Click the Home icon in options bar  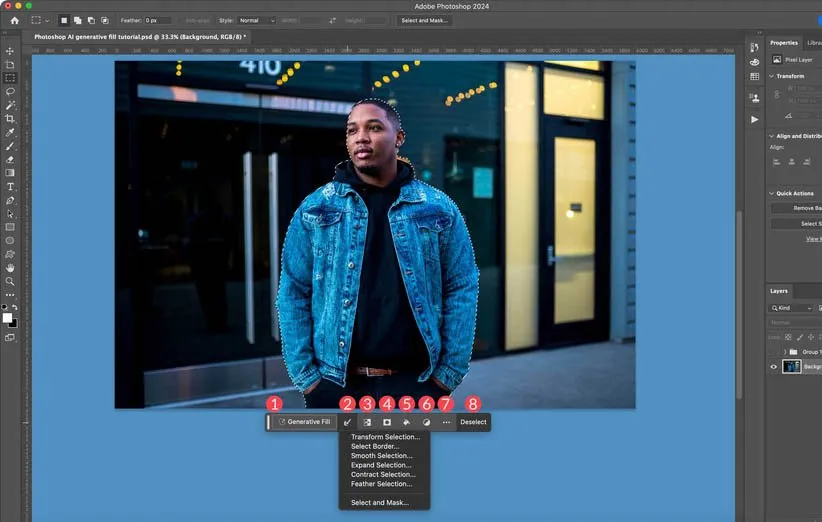(x=14, y=20)
